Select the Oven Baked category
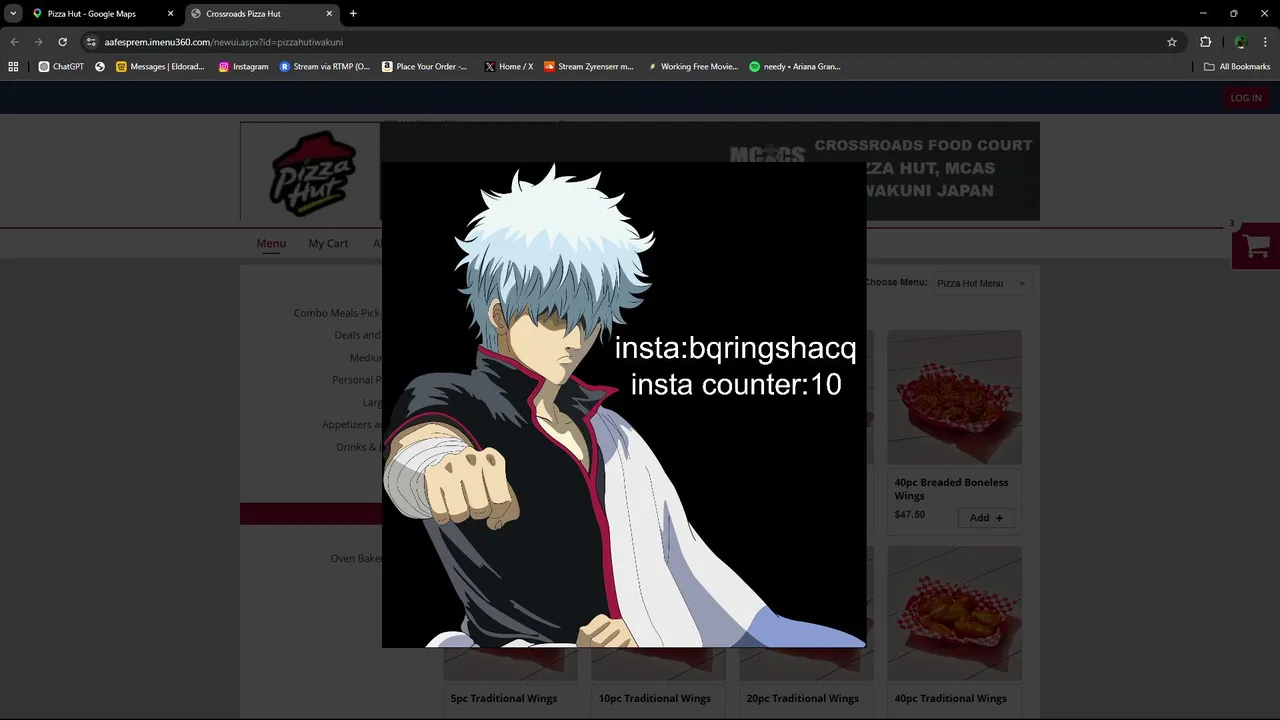The image size is (1280, 720). pos(355,558)
